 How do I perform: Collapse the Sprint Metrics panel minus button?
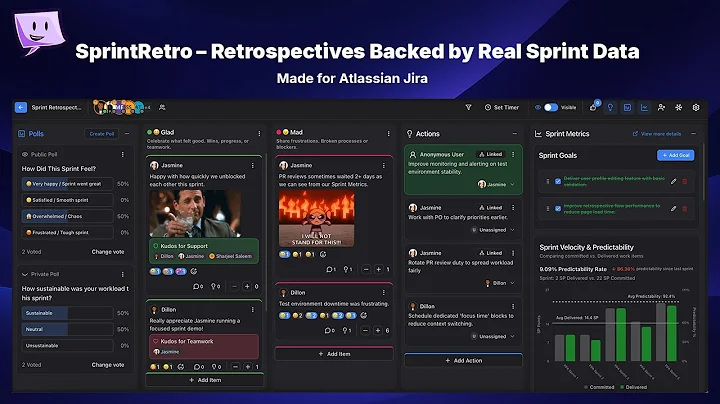pyautogui.click(x=693, y=134)
